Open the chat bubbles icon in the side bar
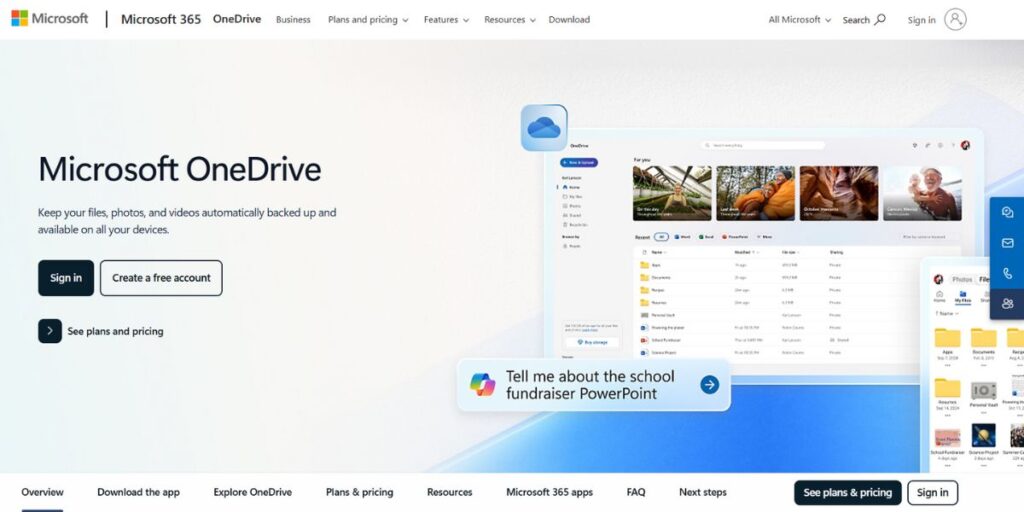The height and width of the screenshot is (512, 1024). (1007, 212)
